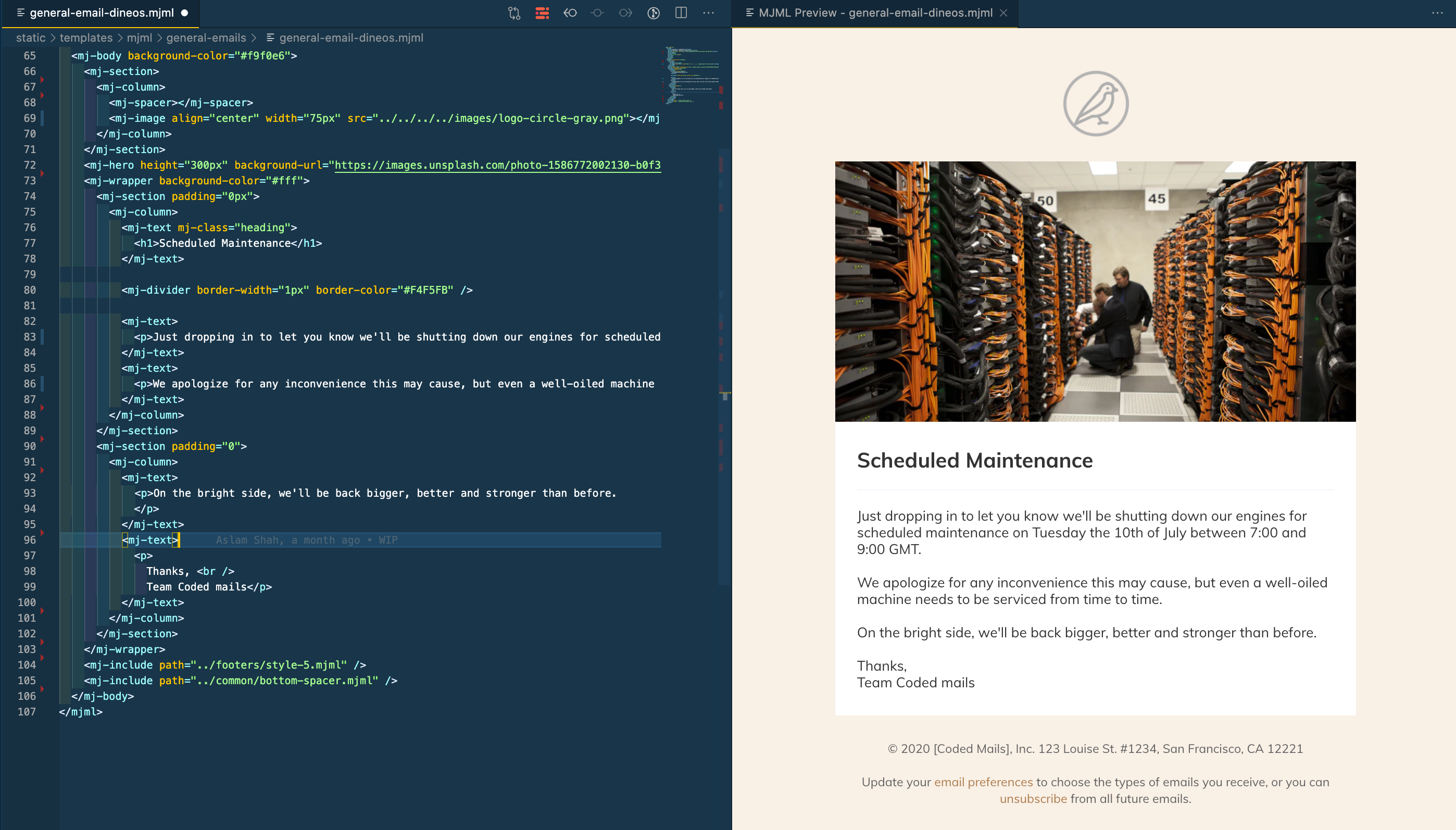Open the 'mjml' breadcrumb dropdown

[x=139, y=37]
